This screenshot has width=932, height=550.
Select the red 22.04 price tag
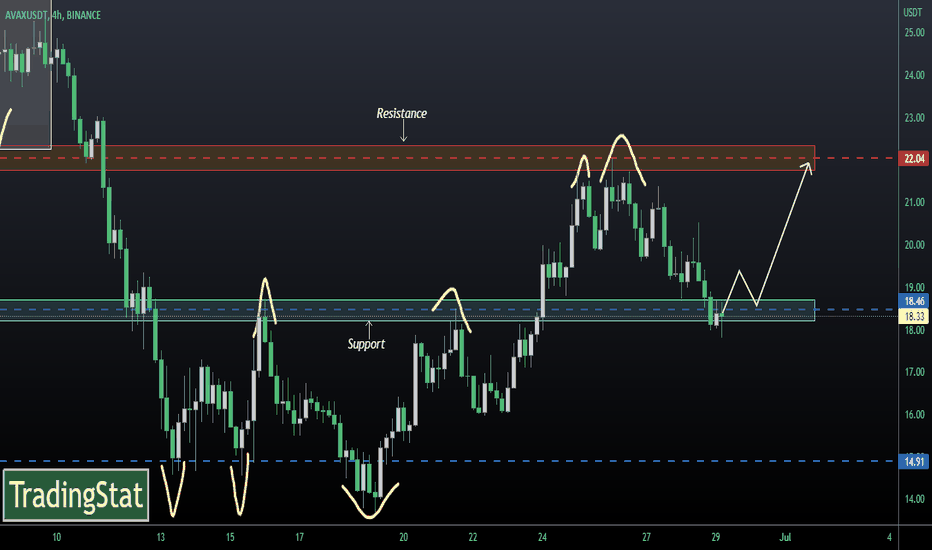[x=914, y=158]
